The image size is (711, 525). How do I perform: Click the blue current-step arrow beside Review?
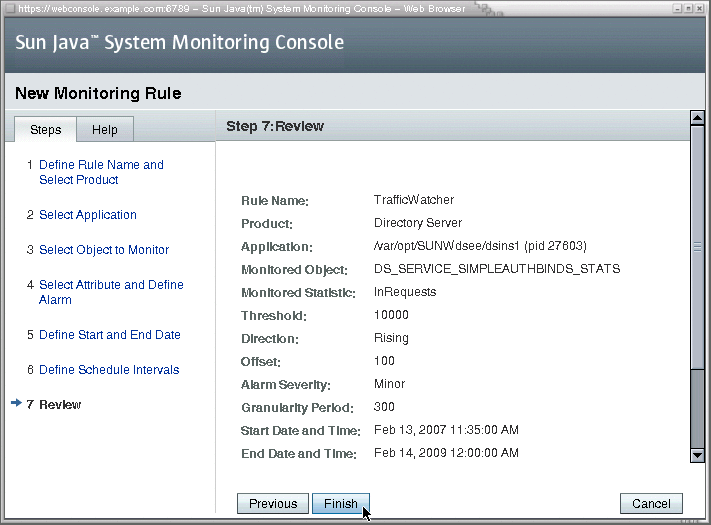click(x=16, y=403)
